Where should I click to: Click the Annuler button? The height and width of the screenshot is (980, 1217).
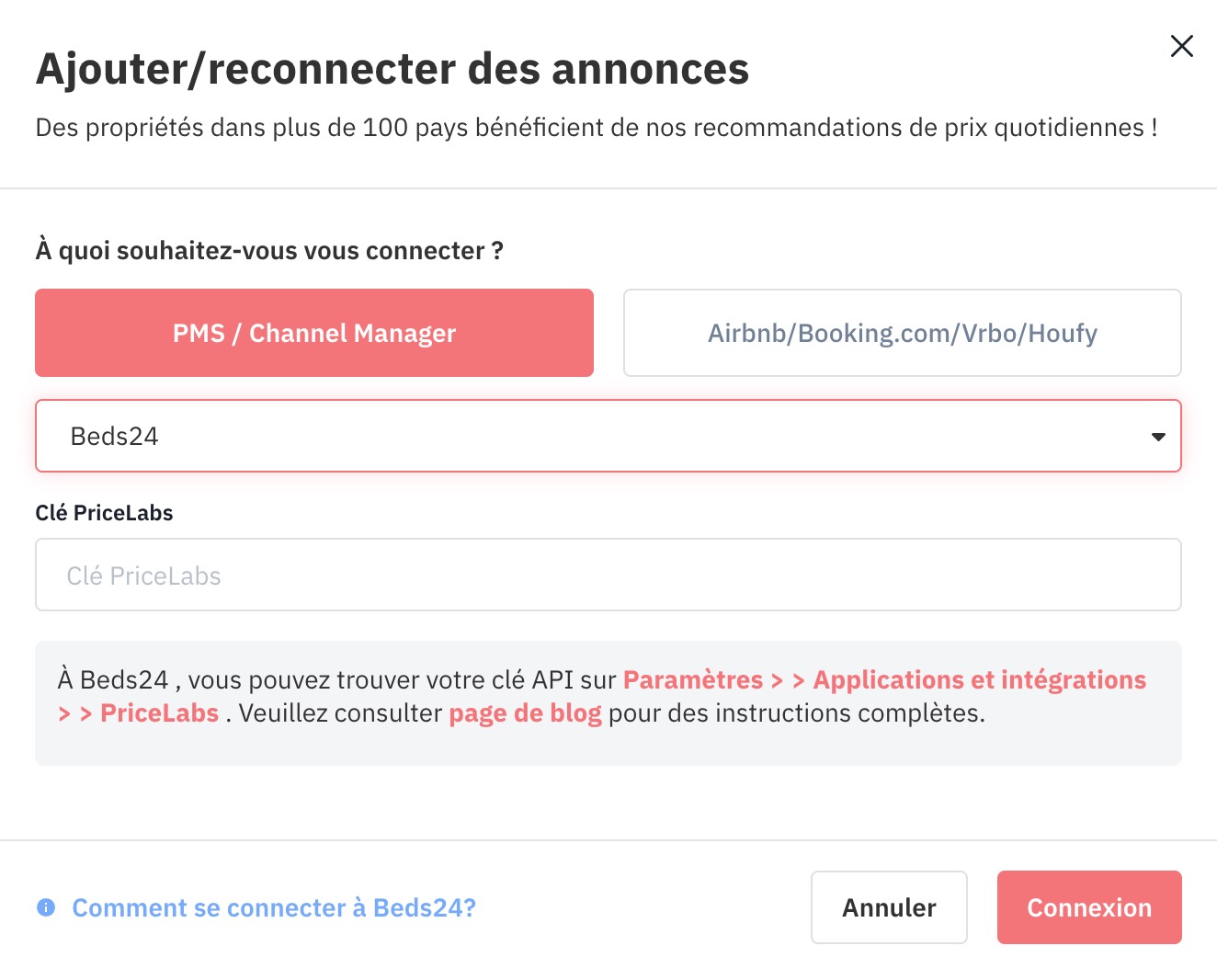coord(889,907)
